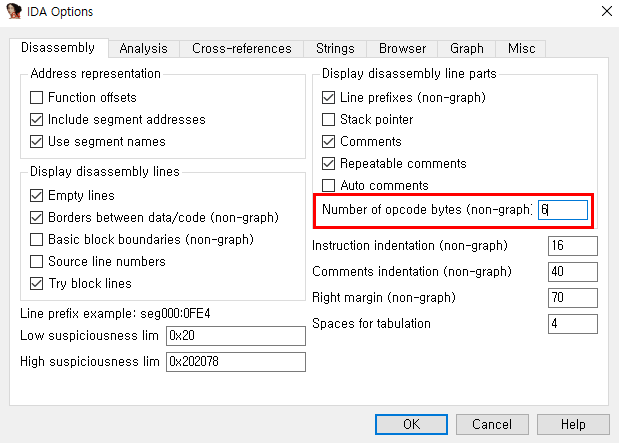Screen dimensions: 619x443
Task: Click the 'Spaces for tabulation' label
Action: pyautogui.click(x=371, y=323)
